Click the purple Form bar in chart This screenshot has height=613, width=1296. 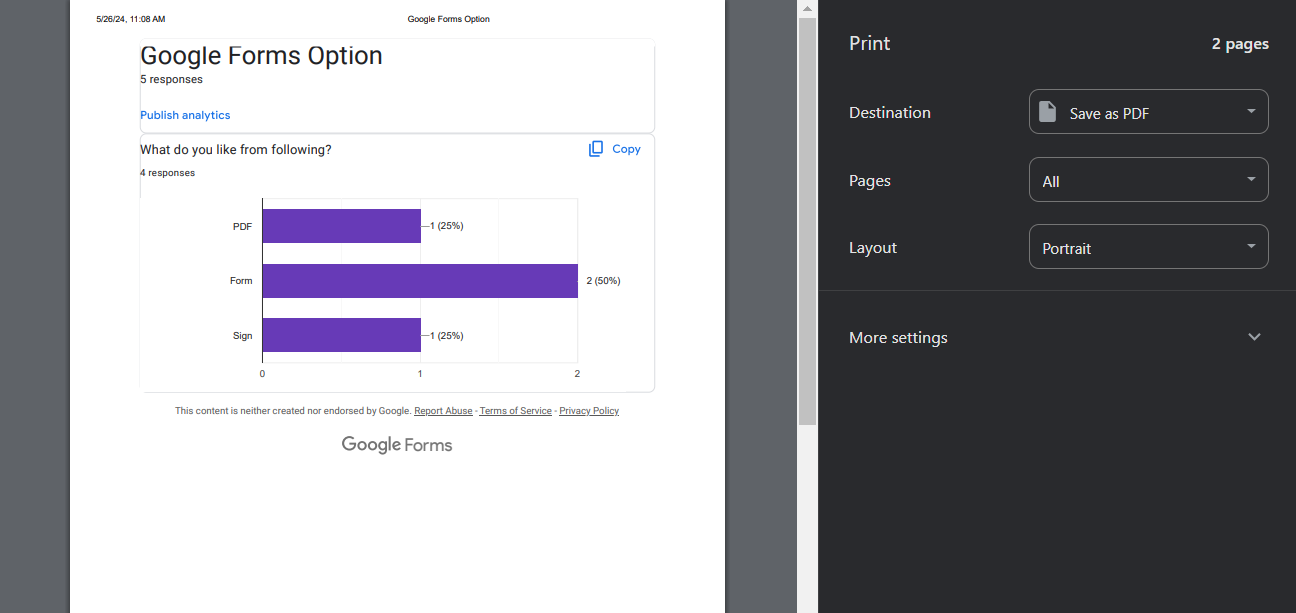tap(420, 281)
